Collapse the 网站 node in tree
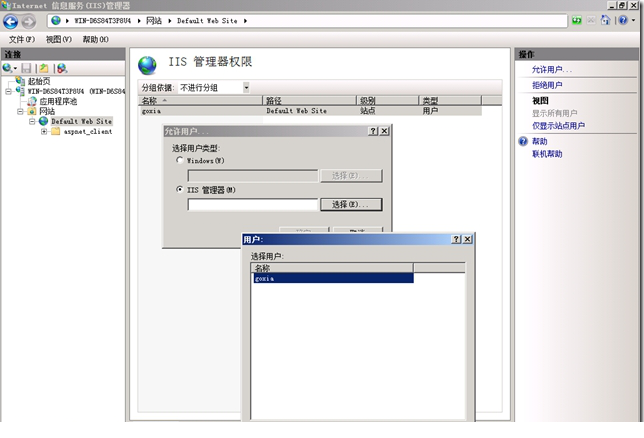The width and height of the screenshot is (644, 438). [x=20, y=111]
